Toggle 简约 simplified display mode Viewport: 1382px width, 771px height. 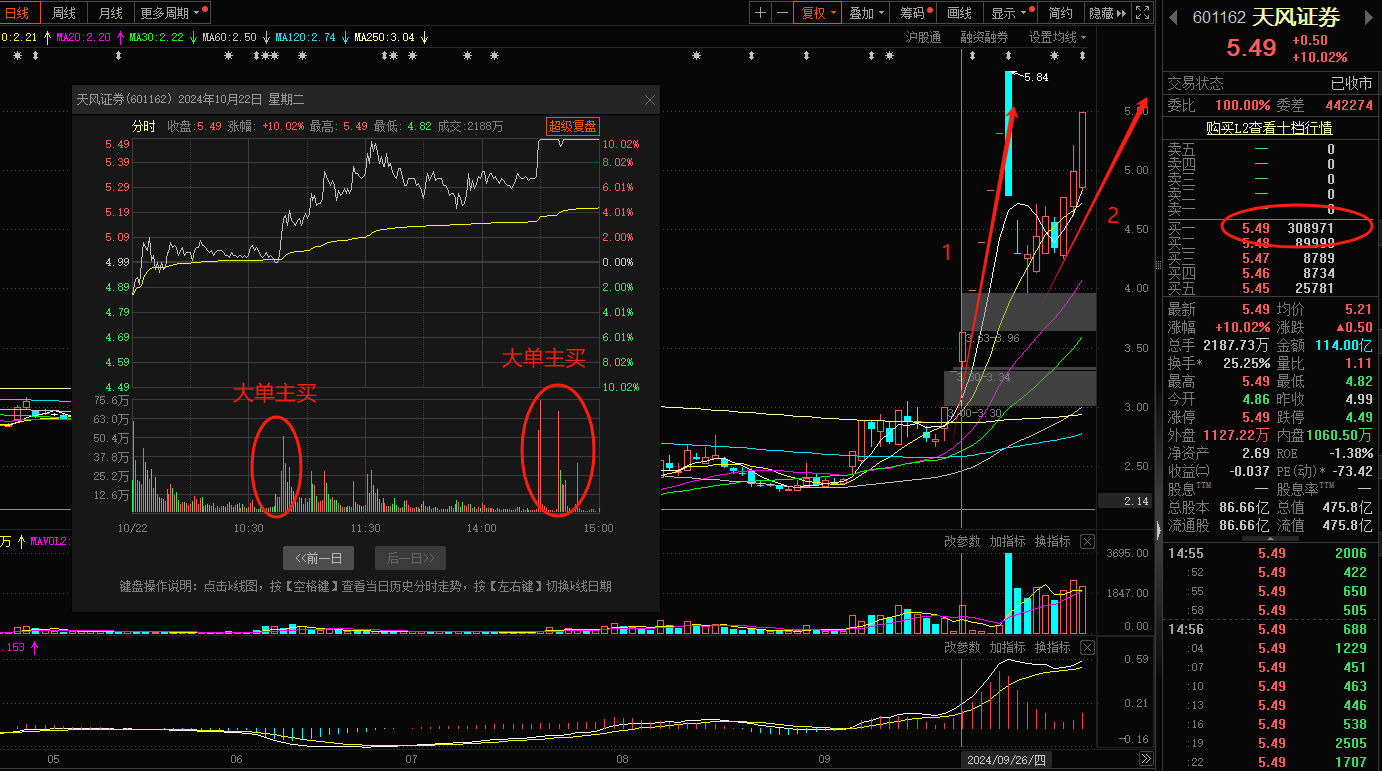point(1060,13)
